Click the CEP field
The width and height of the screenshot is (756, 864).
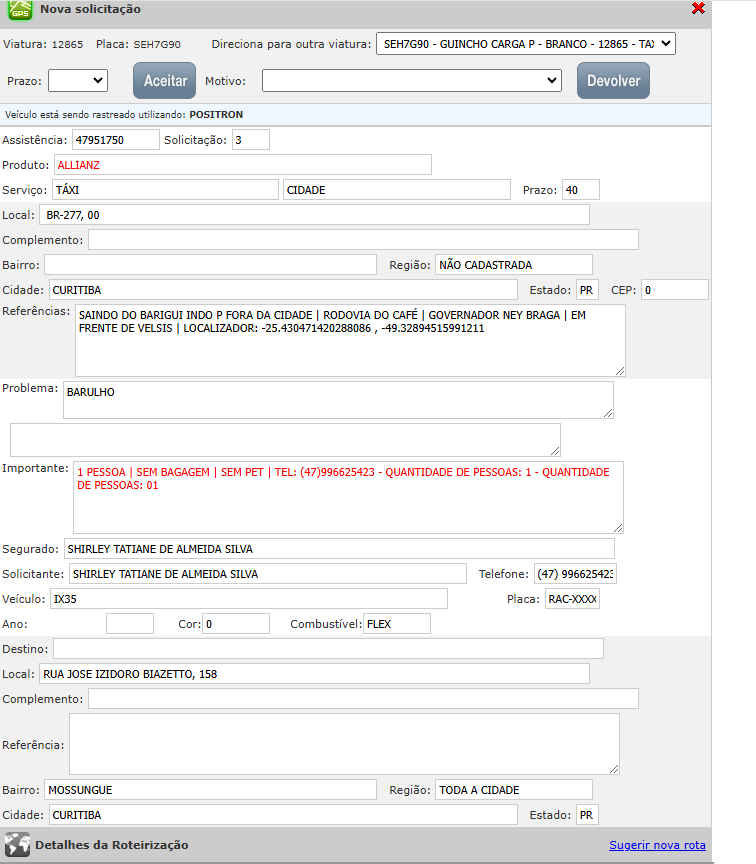click(x=675, y=290)
